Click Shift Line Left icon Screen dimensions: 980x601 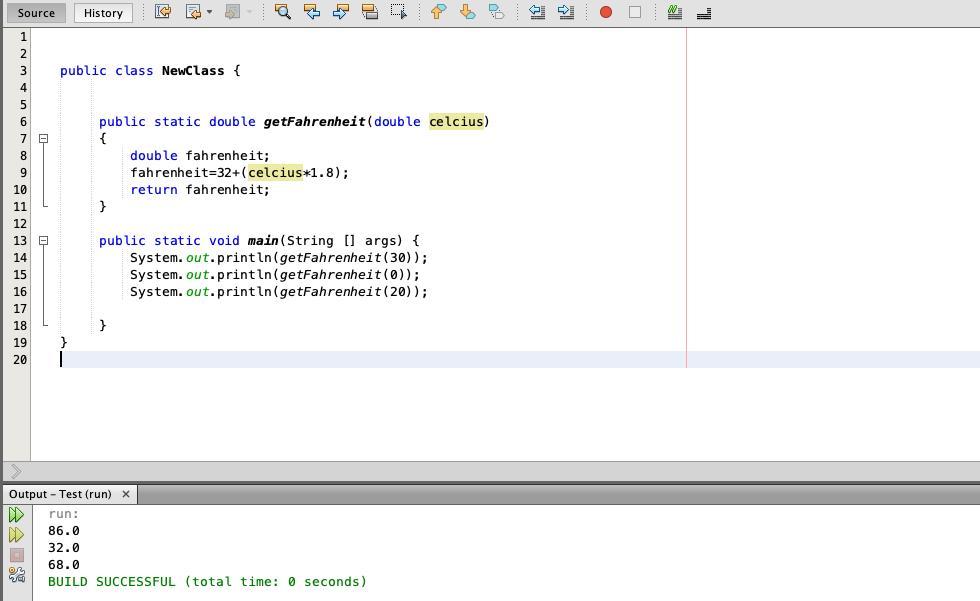tap(537, 12)
